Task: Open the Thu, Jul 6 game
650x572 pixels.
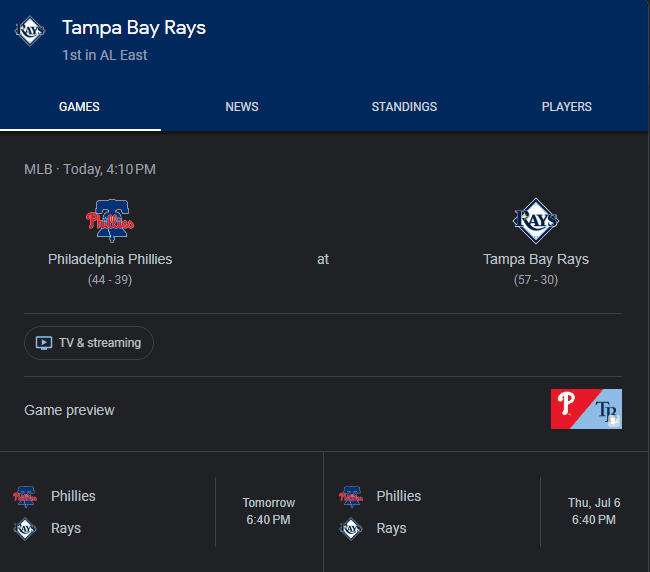Action: click(486, 512)
